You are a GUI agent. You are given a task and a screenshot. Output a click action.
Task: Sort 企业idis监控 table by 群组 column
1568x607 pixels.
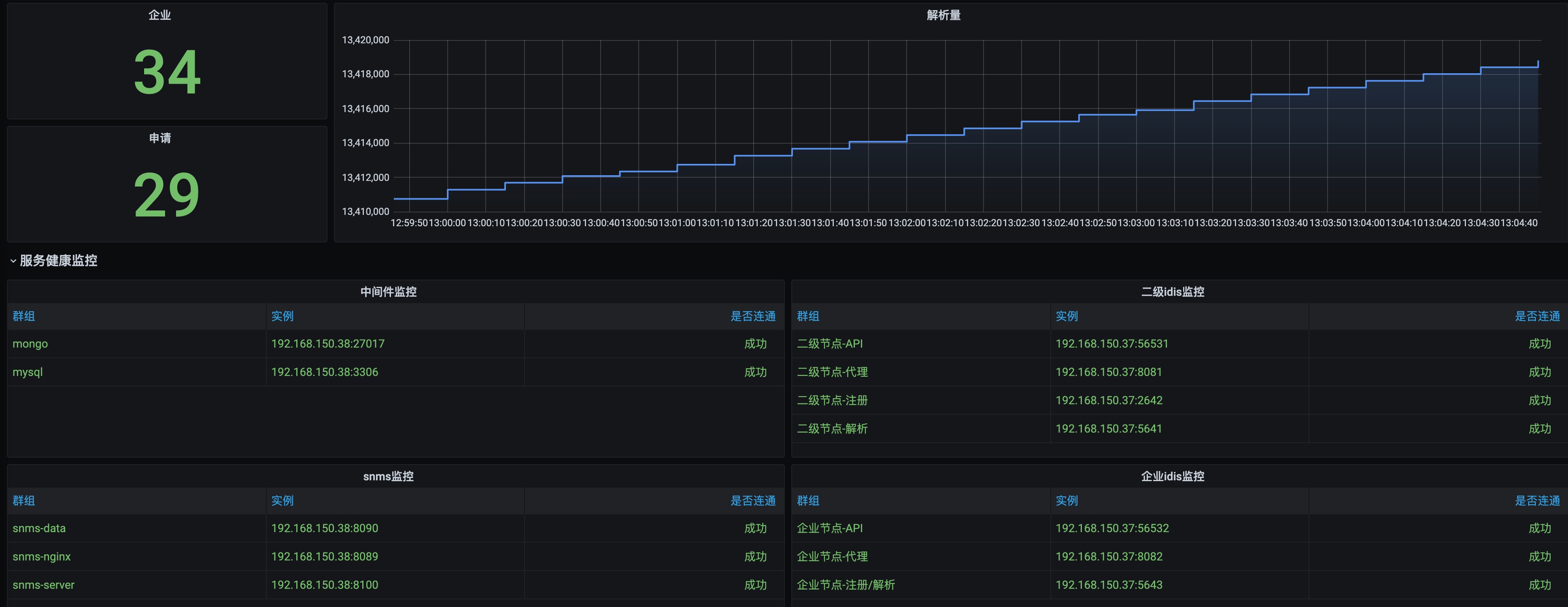click(x=808, y=501)
